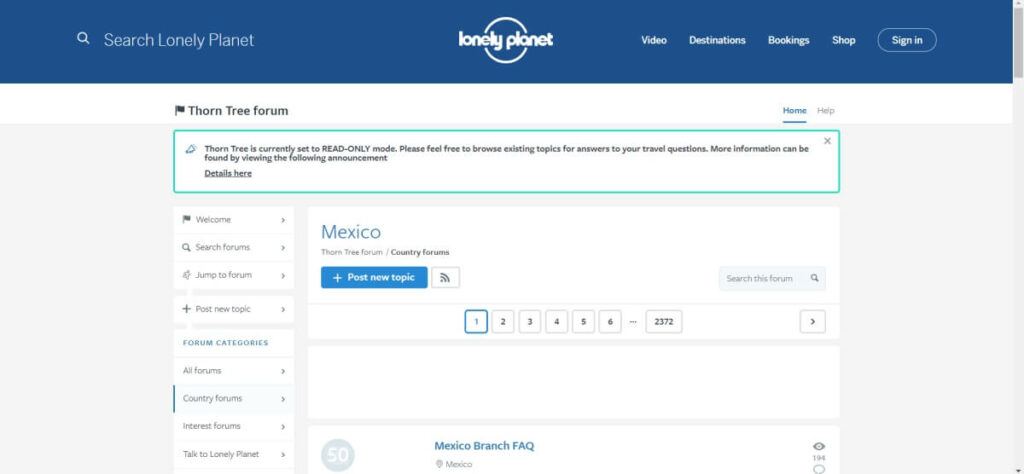
Task: Click the Search this forum field
Action: (x=772, y=278)
